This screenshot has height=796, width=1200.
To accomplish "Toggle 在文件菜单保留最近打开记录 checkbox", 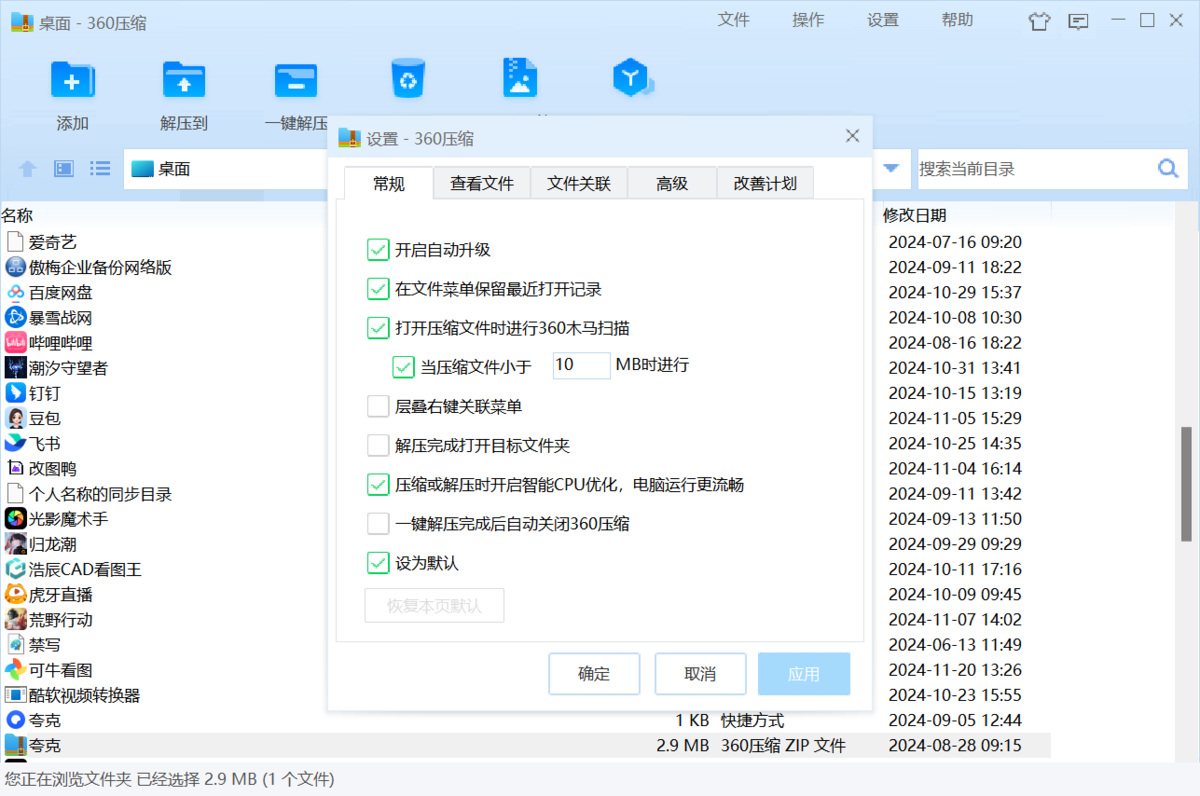I will 378,289.
